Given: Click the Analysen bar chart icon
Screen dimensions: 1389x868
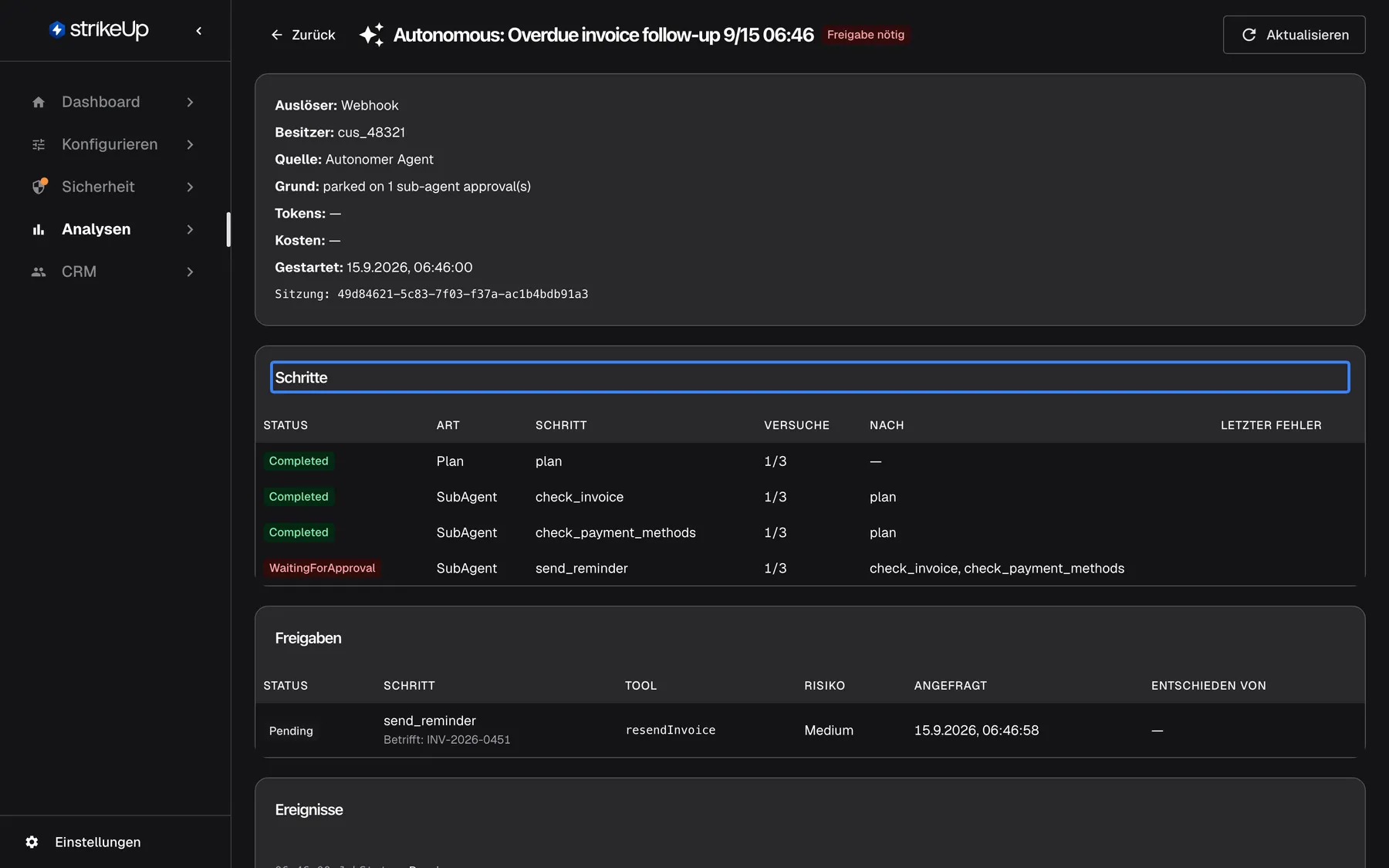Looking at the screenshot, I should tap(39, 229).
